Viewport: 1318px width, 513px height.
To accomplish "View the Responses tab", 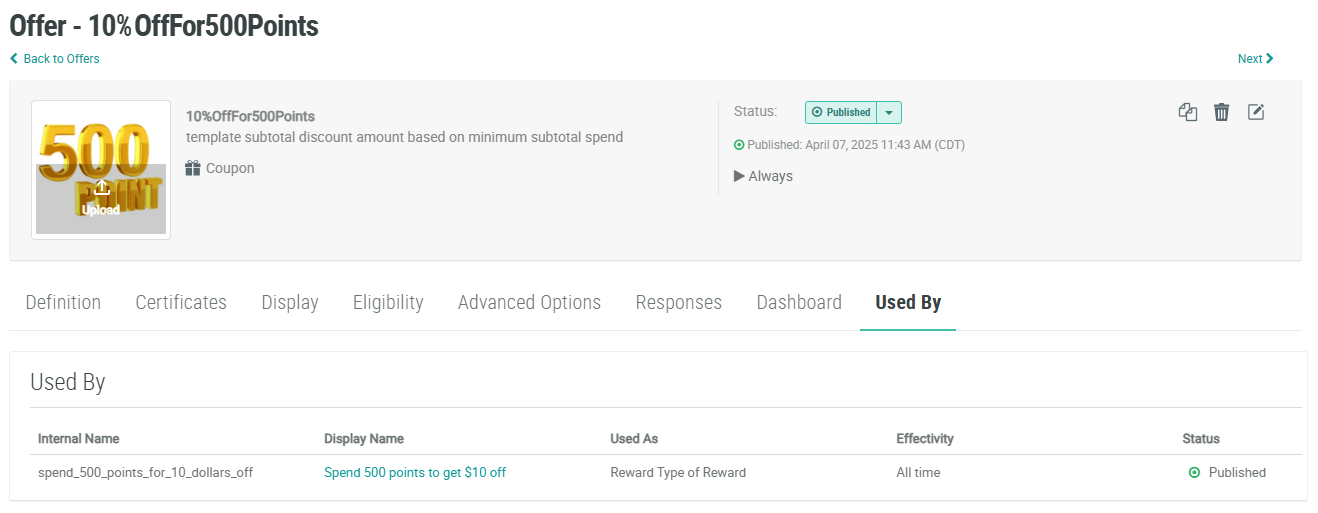I will pos(678,302).
